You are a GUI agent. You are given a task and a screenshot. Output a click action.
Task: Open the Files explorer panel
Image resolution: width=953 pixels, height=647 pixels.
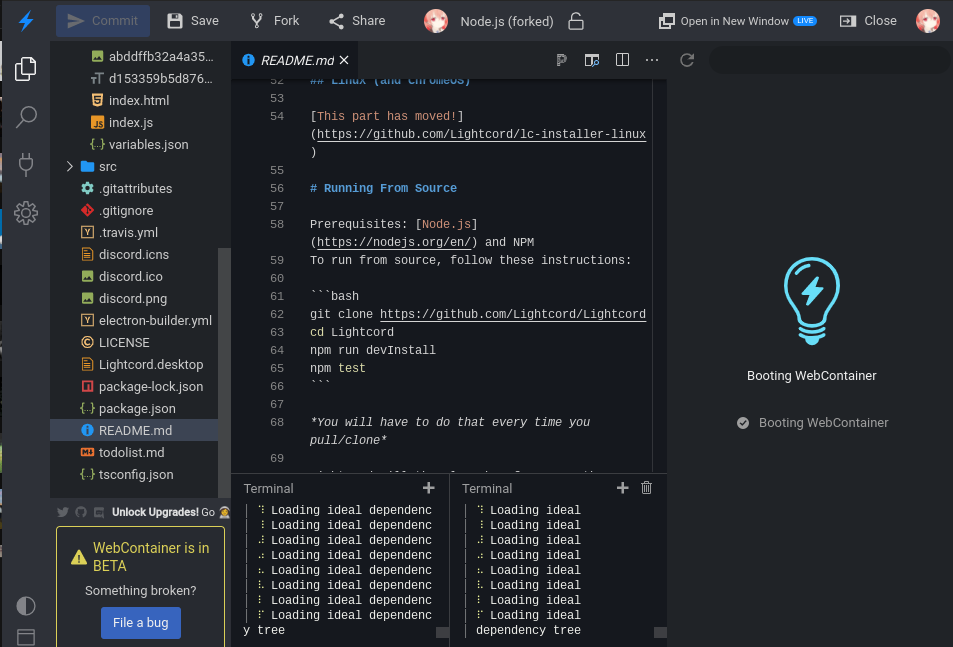click(x=24, y=68)
